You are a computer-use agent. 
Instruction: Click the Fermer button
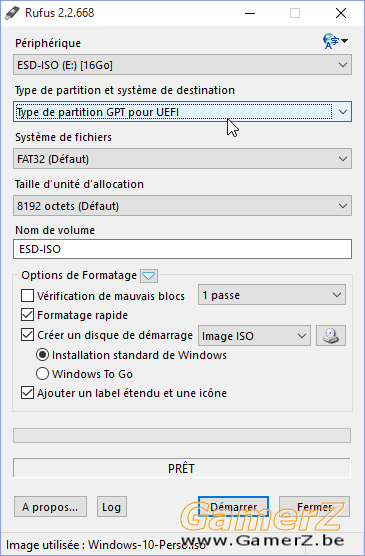(314, 507)
